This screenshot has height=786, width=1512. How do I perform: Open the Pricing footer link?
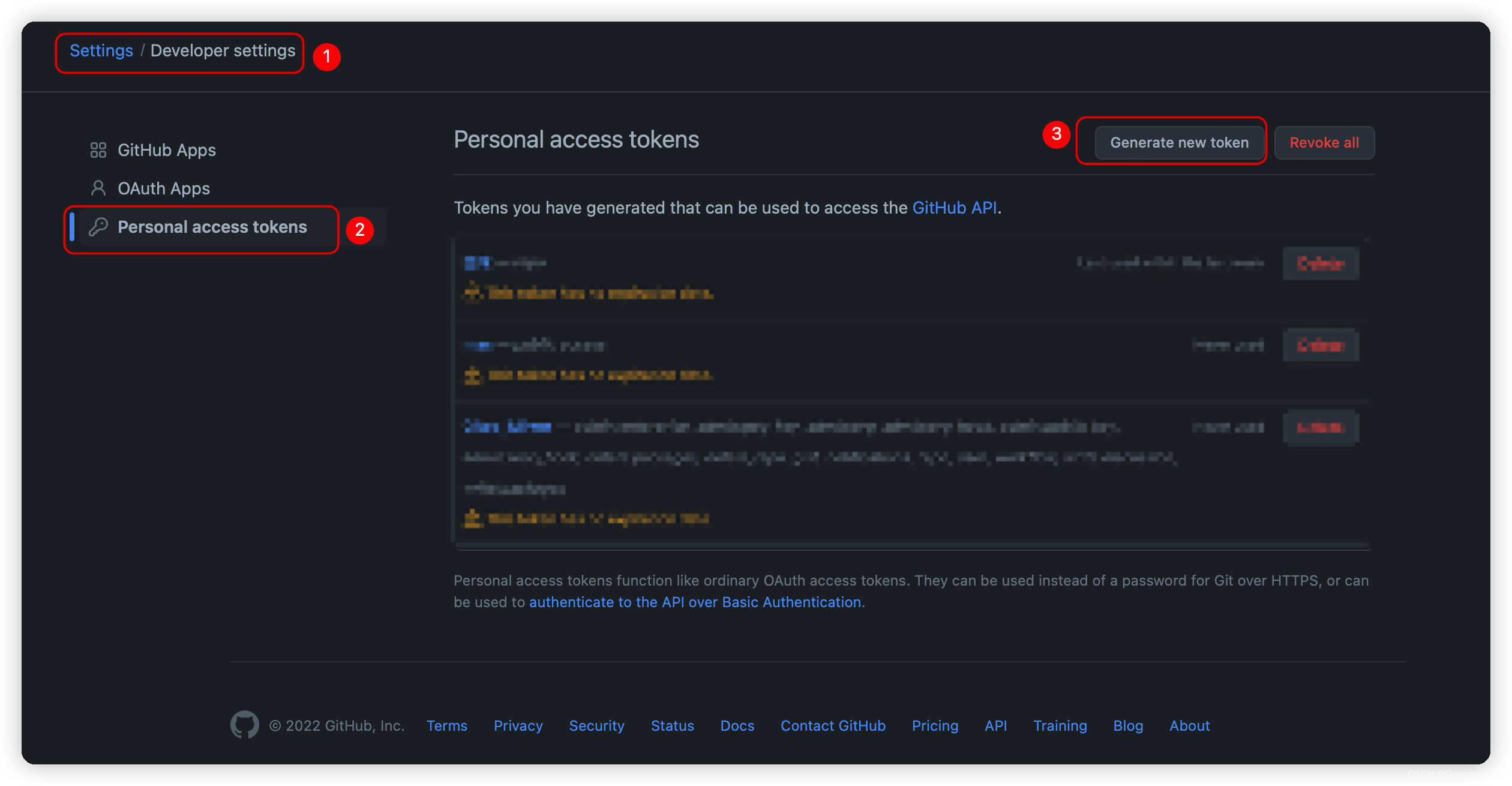point(934,725)
